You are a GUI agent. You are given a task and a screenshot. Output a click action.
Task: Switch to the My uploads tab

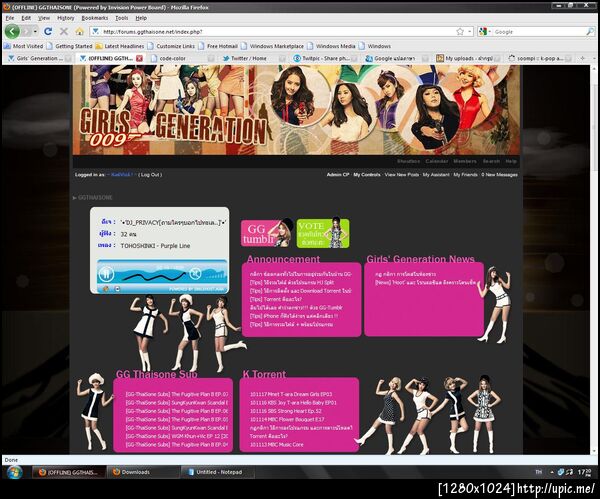(467, 58)
